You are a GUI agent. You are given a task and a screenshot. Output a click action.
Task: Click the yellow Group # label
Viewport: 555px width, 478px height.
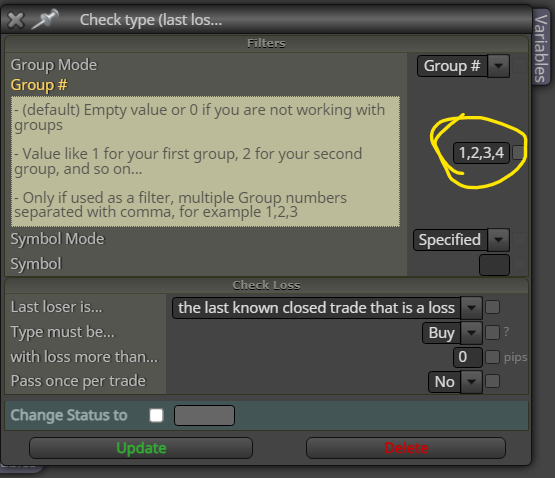click(39, 85)
